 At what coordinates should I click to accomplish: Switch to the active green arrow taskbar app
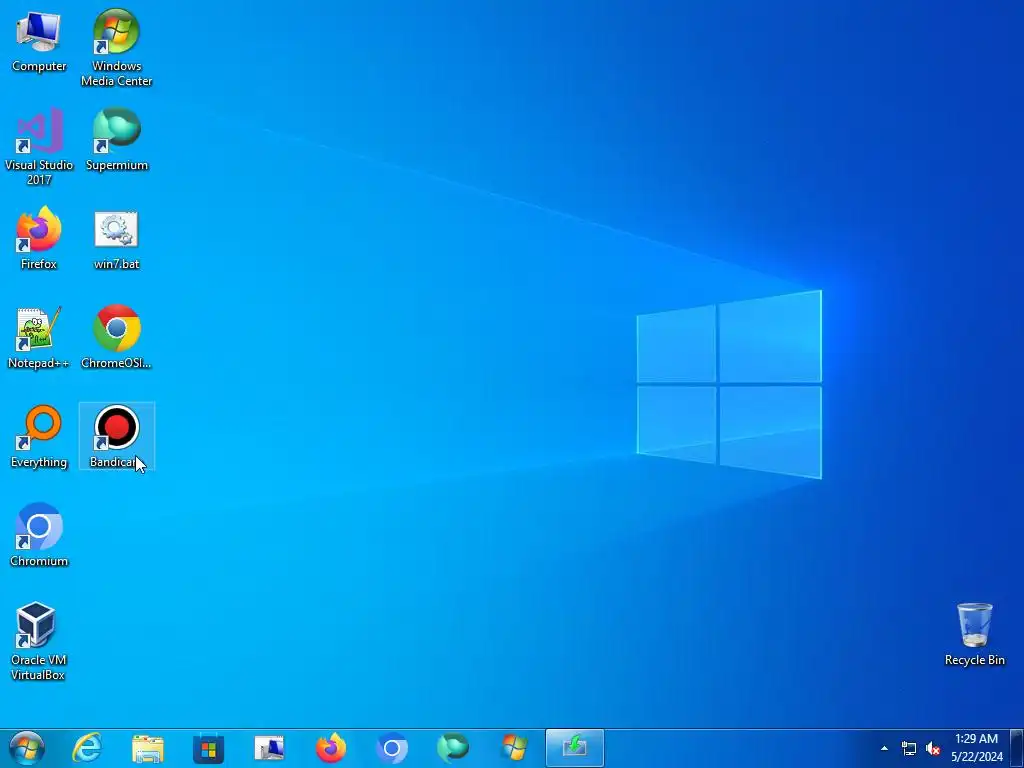coord(575,748)
